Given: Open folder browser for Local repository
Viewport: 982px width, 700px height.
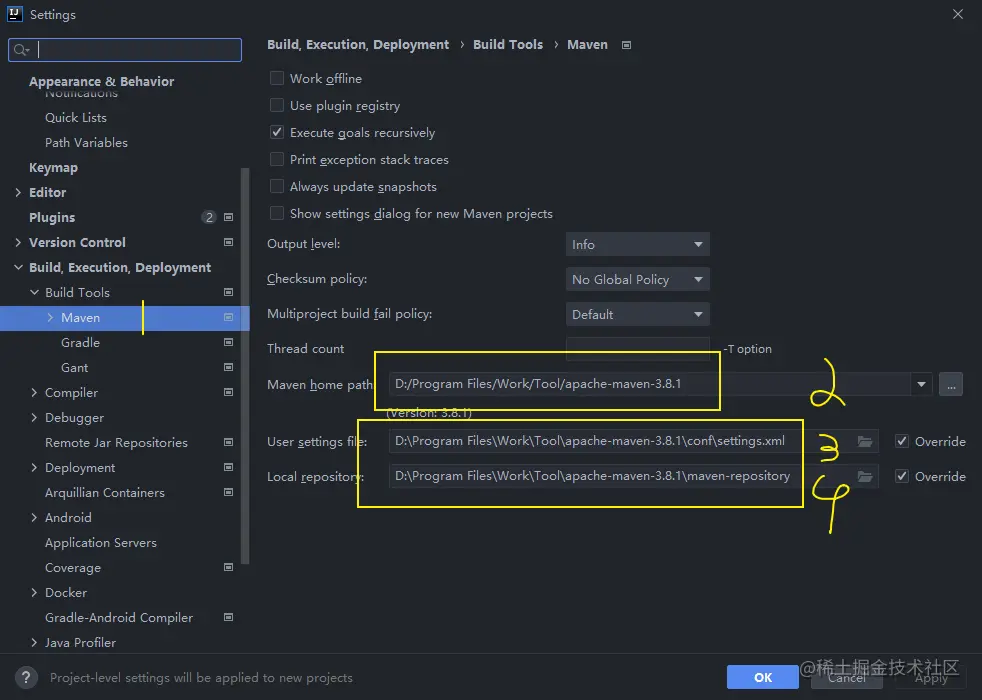Looking at the screenshot, I should pyautogui.click(x=865, y=476).
